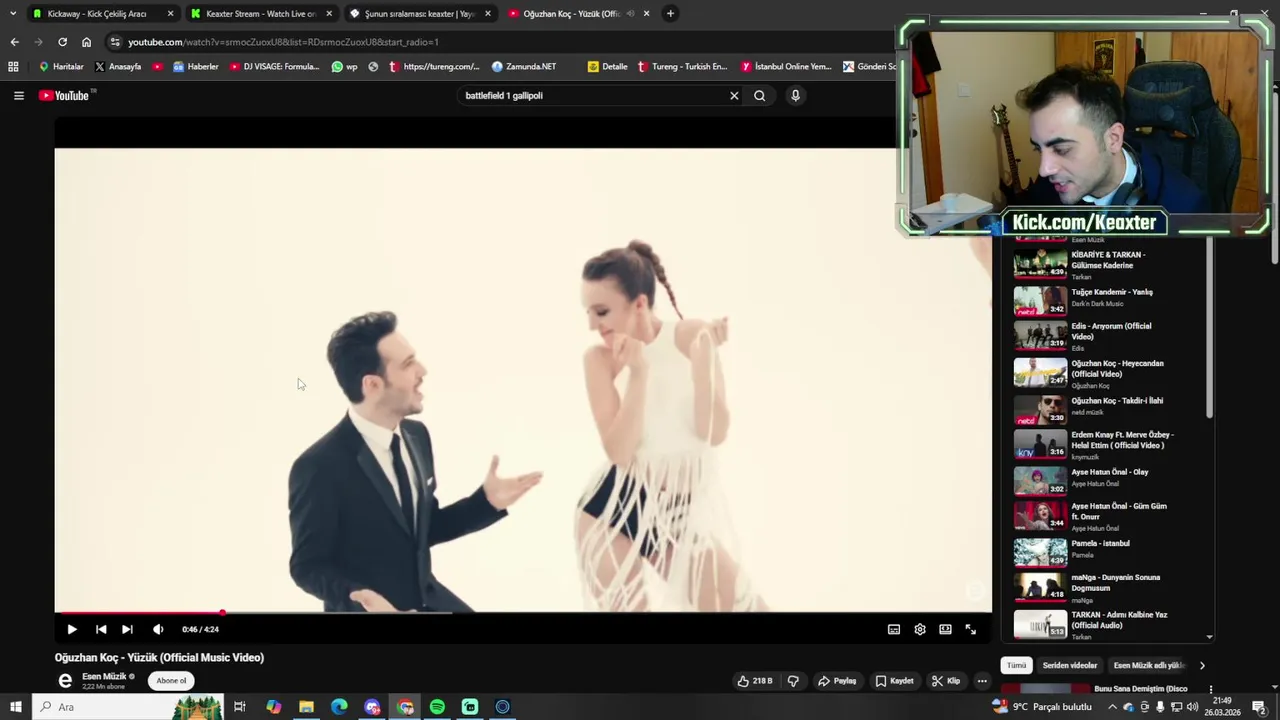This screenshot has width=1280, height=720.
Task: Open the video in full screen
Action: tap(970, 629)
